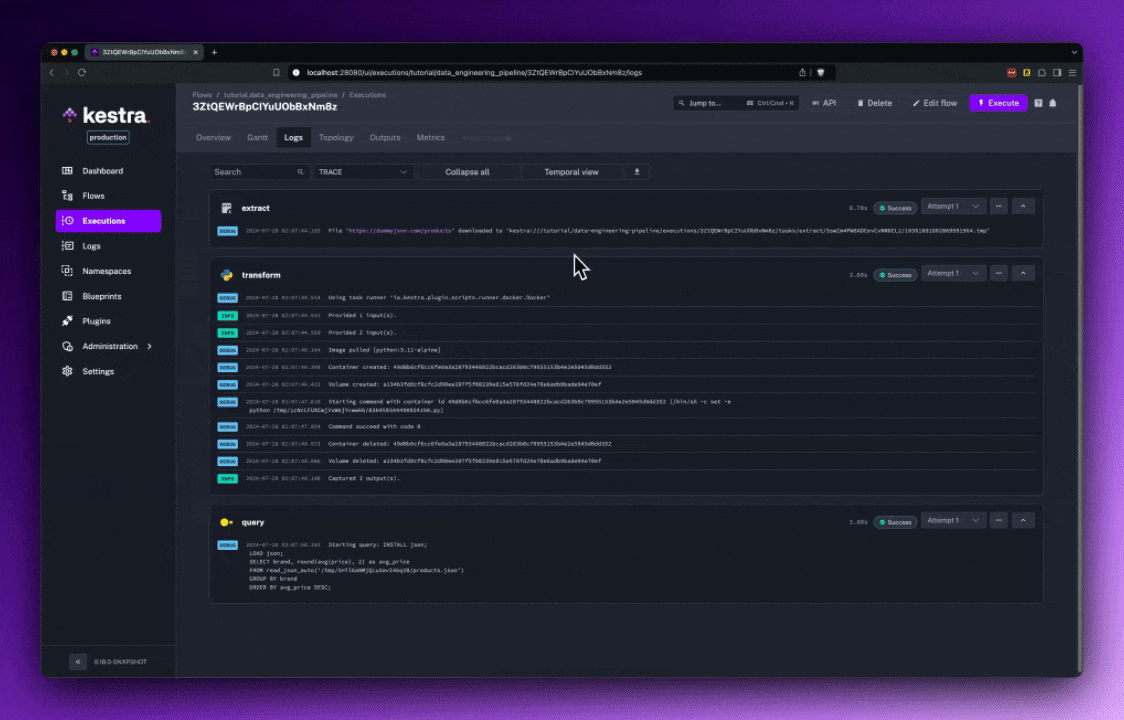The width and height of the screenshot is (1124, 720).
Task: Open the Dashboard sidebar icon
Action: click(x=68, y=171)
